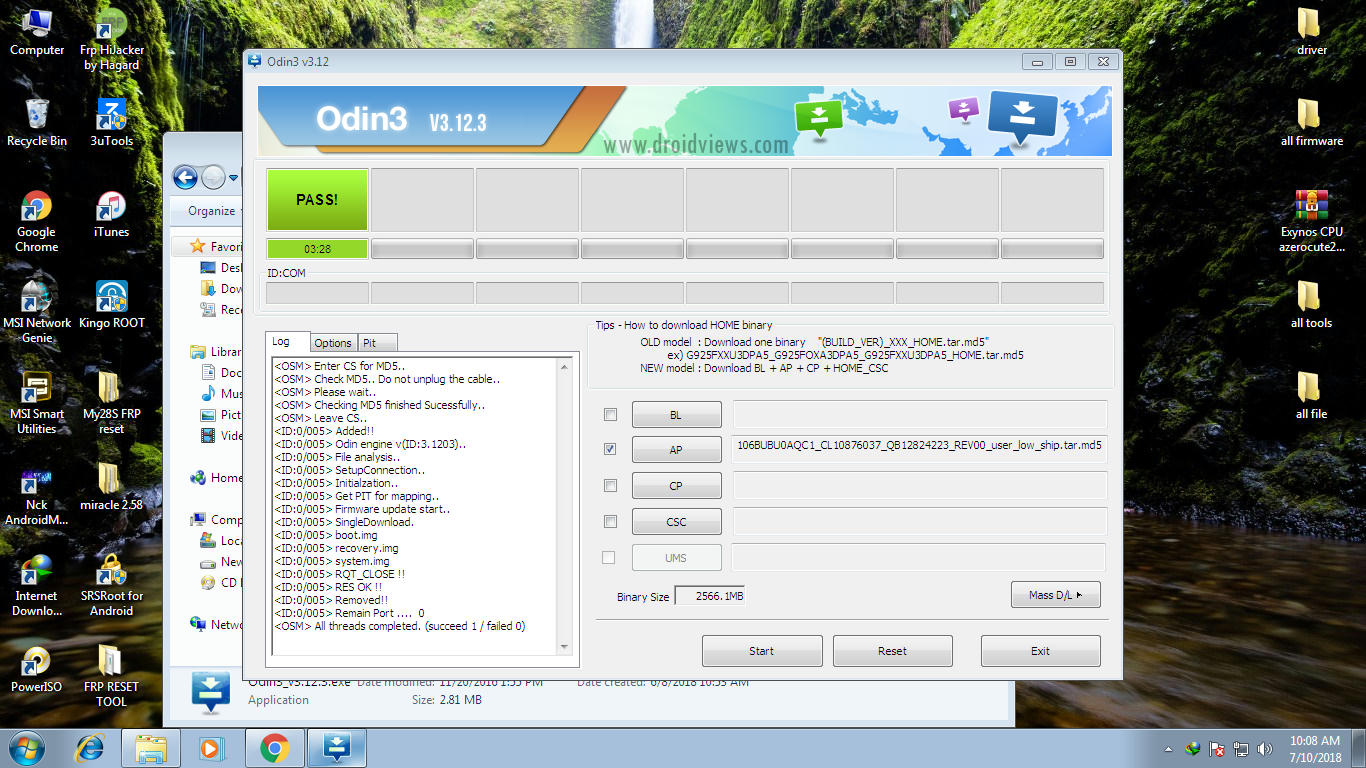Image resolution: width=1366 pixels, height=768 pixels.
Task: Open MSI Smart Utilities shortcut
Action: click(x=37, y=403)
